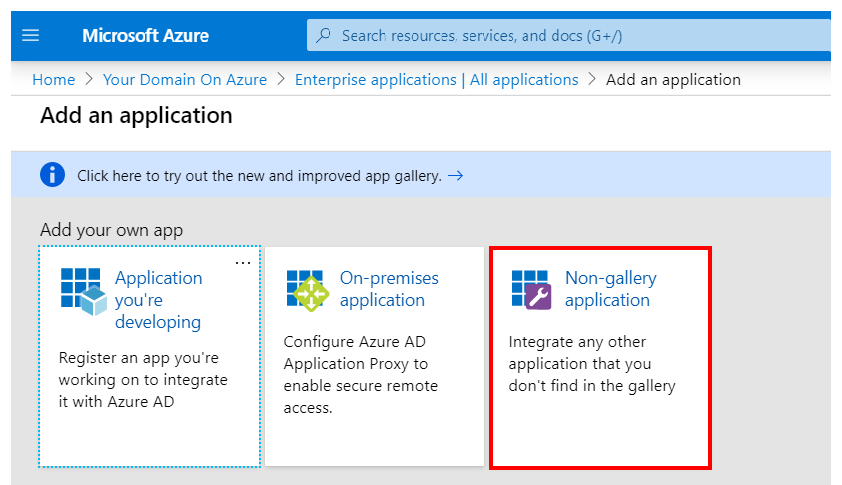Click the arrow at end of gallery banner
842x485 pixels.
tap(456, 176)
